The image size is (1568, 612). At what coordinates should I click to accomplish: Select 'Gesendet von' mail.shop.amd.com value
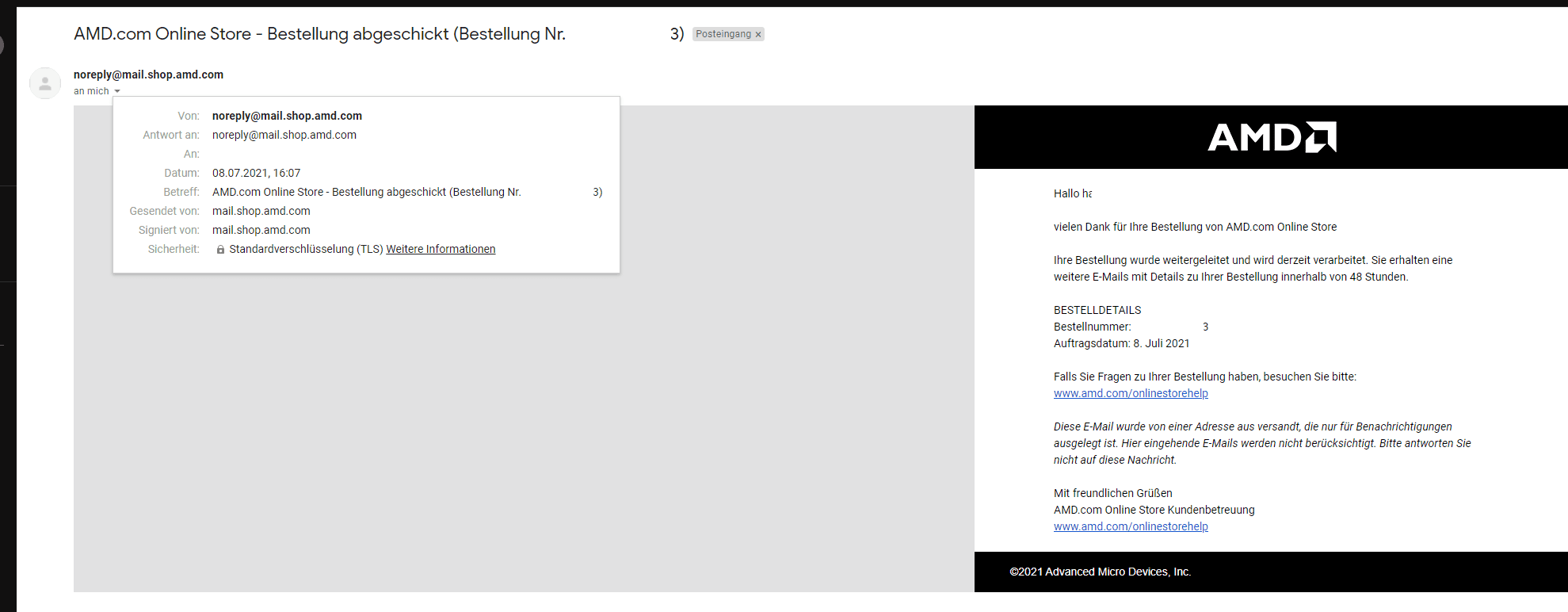tap(261, 211)
